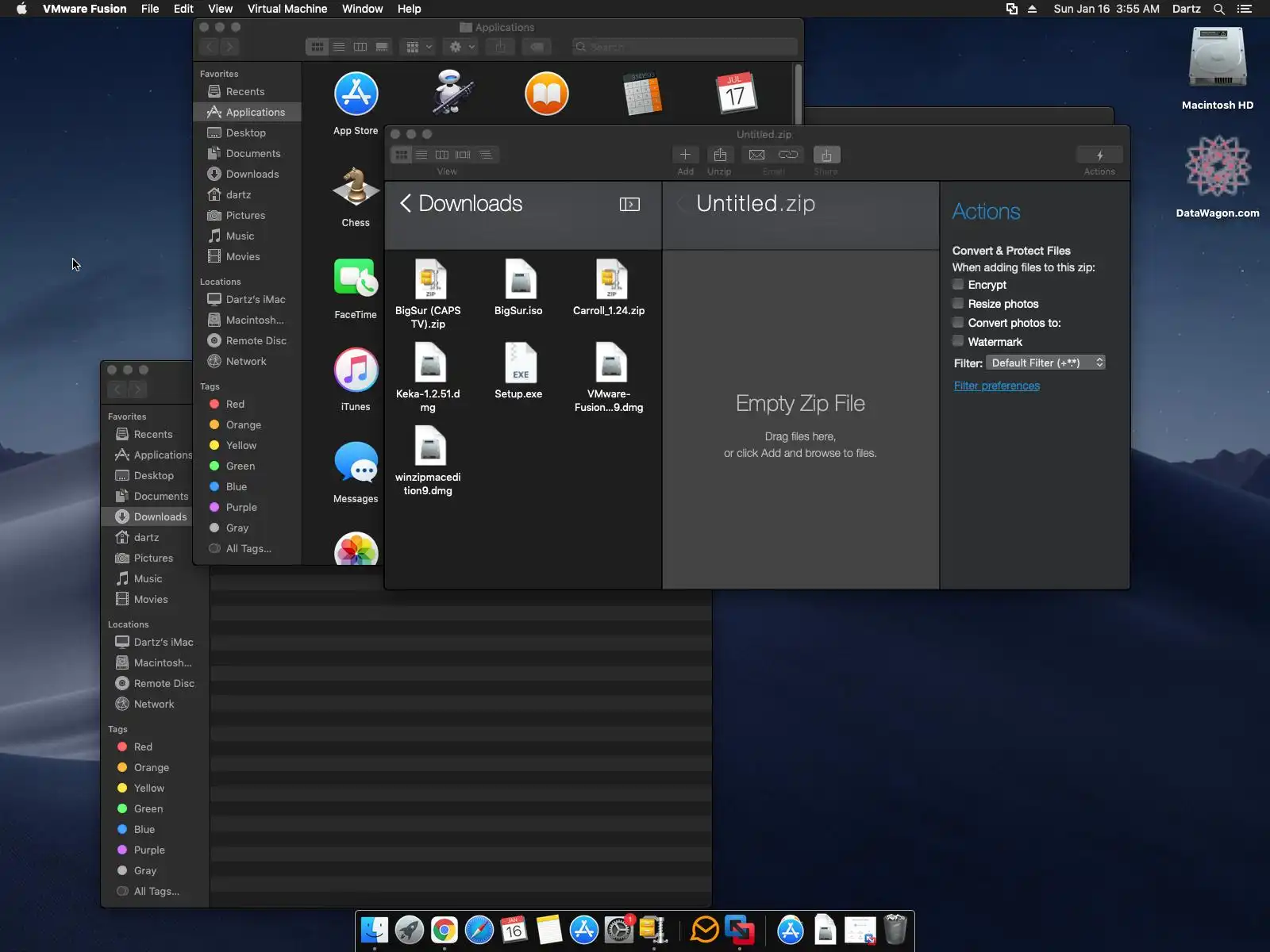Switch Applications window to list view
The height and width of the screenshot is (952, 1270).
(x=339, y=47)
